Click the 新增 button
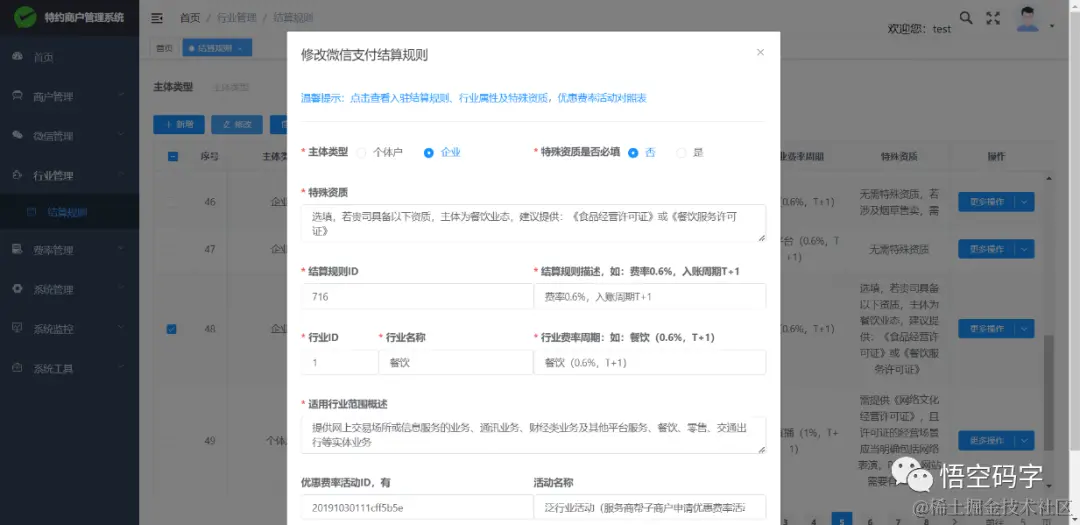Image resolution: width=1080 pixels, height=525 pixels. [x=178, y=125]
